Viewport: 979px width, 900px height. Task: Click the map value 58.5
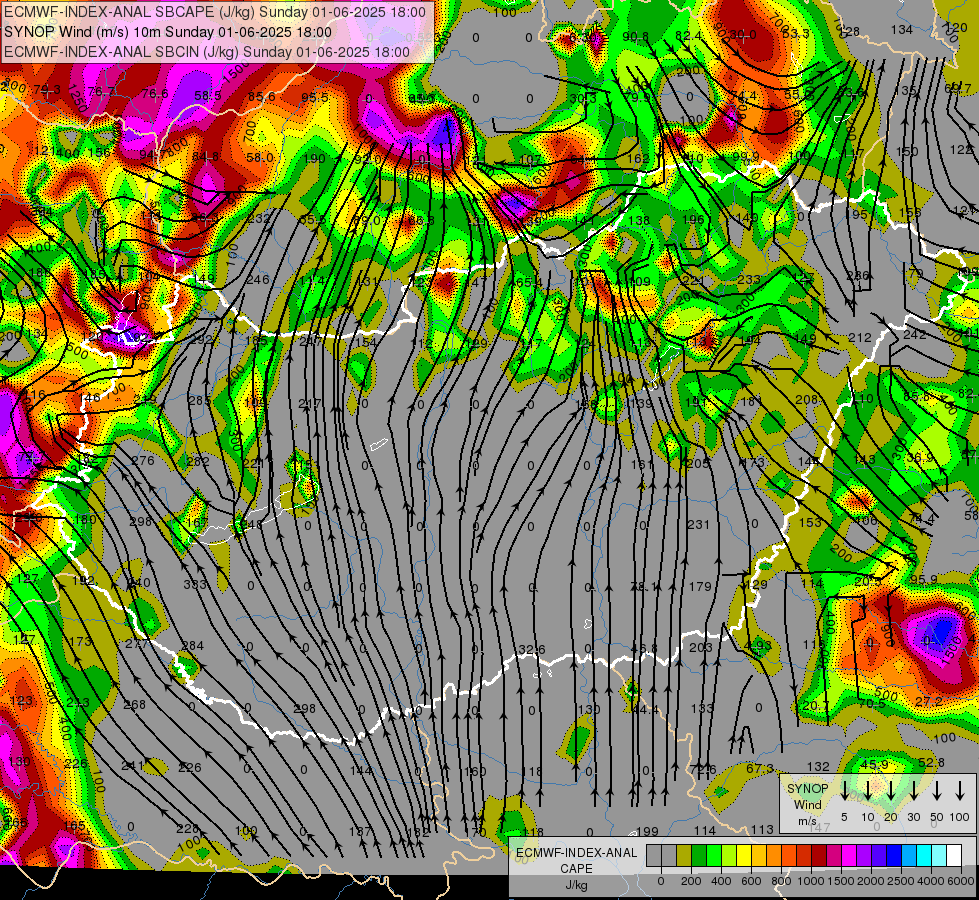coord(208,95)
